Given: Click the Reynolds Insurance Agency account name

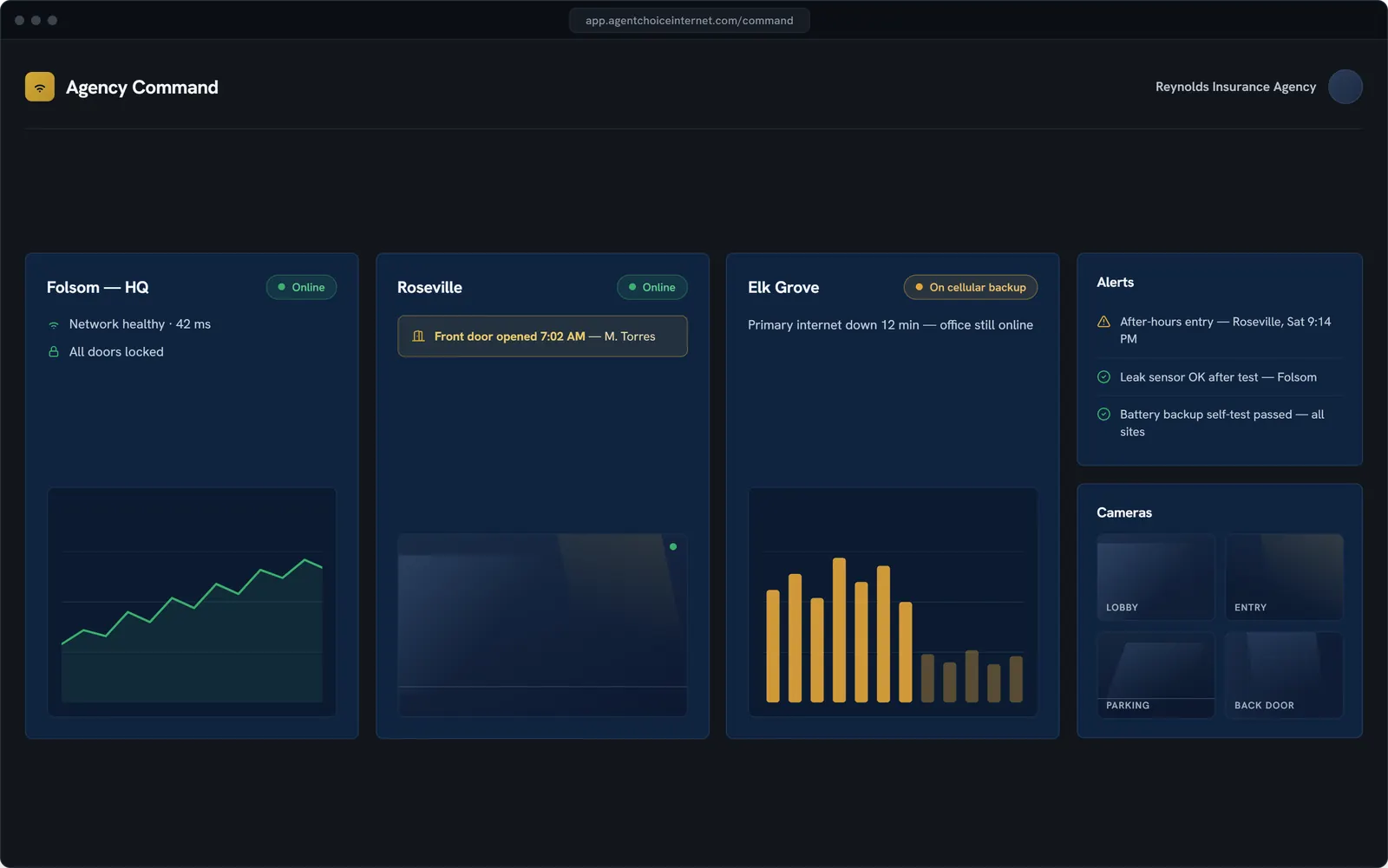Looking at the screenshot, I should 1235,87.
